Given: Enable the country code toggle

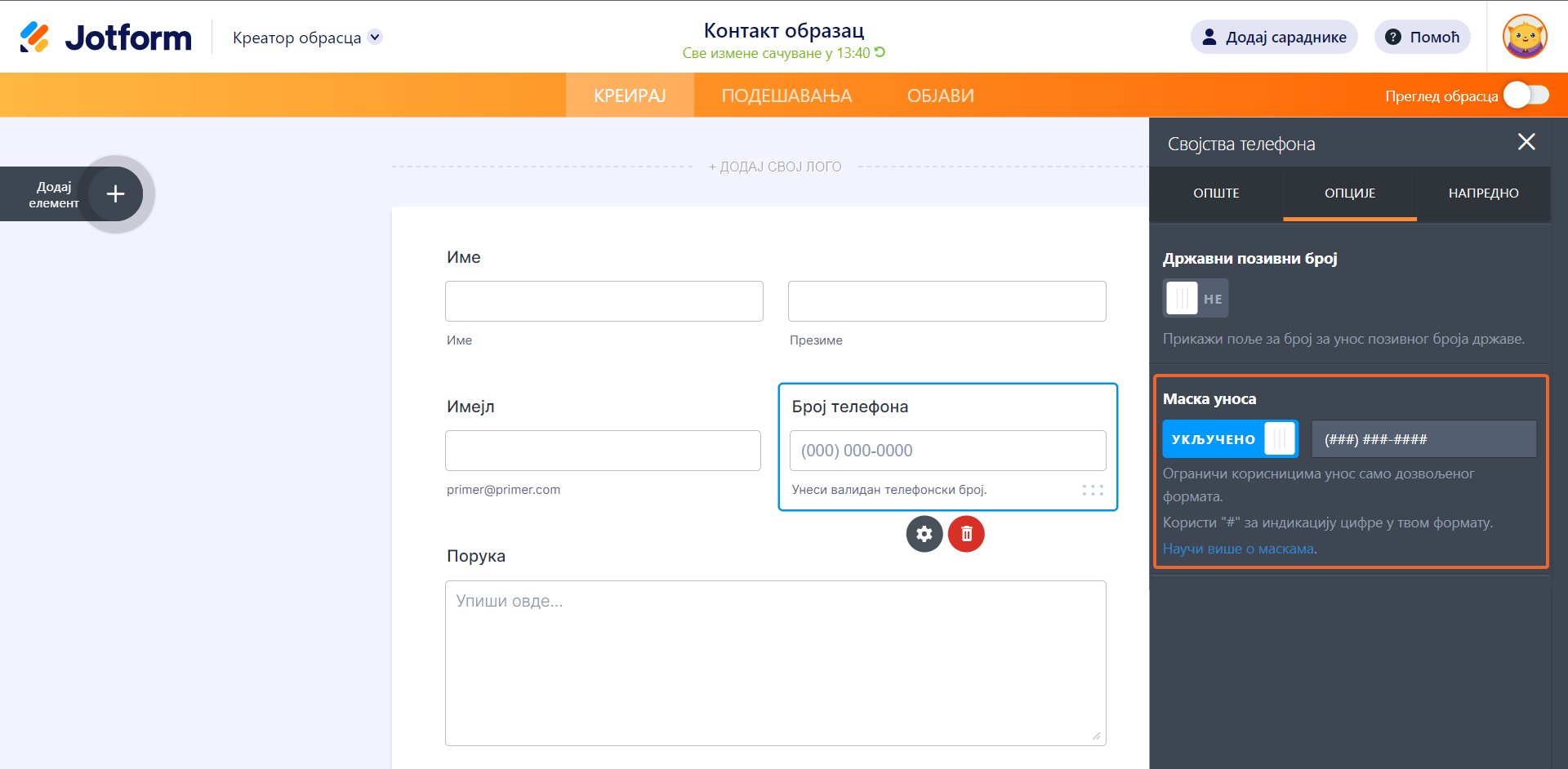Looking at the screenshot, I should [1196, 298].
